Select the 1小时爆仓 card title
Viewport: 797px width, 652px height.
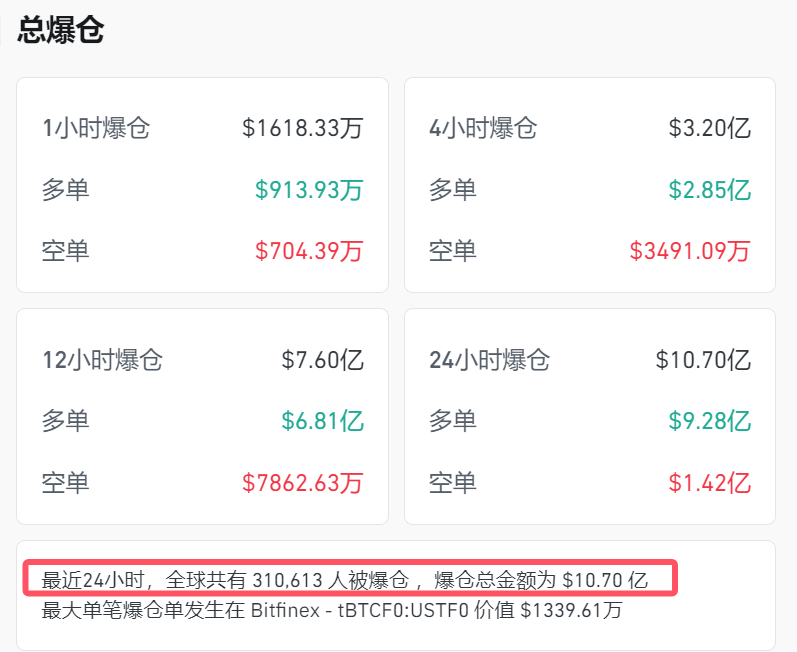click(95, 128)
